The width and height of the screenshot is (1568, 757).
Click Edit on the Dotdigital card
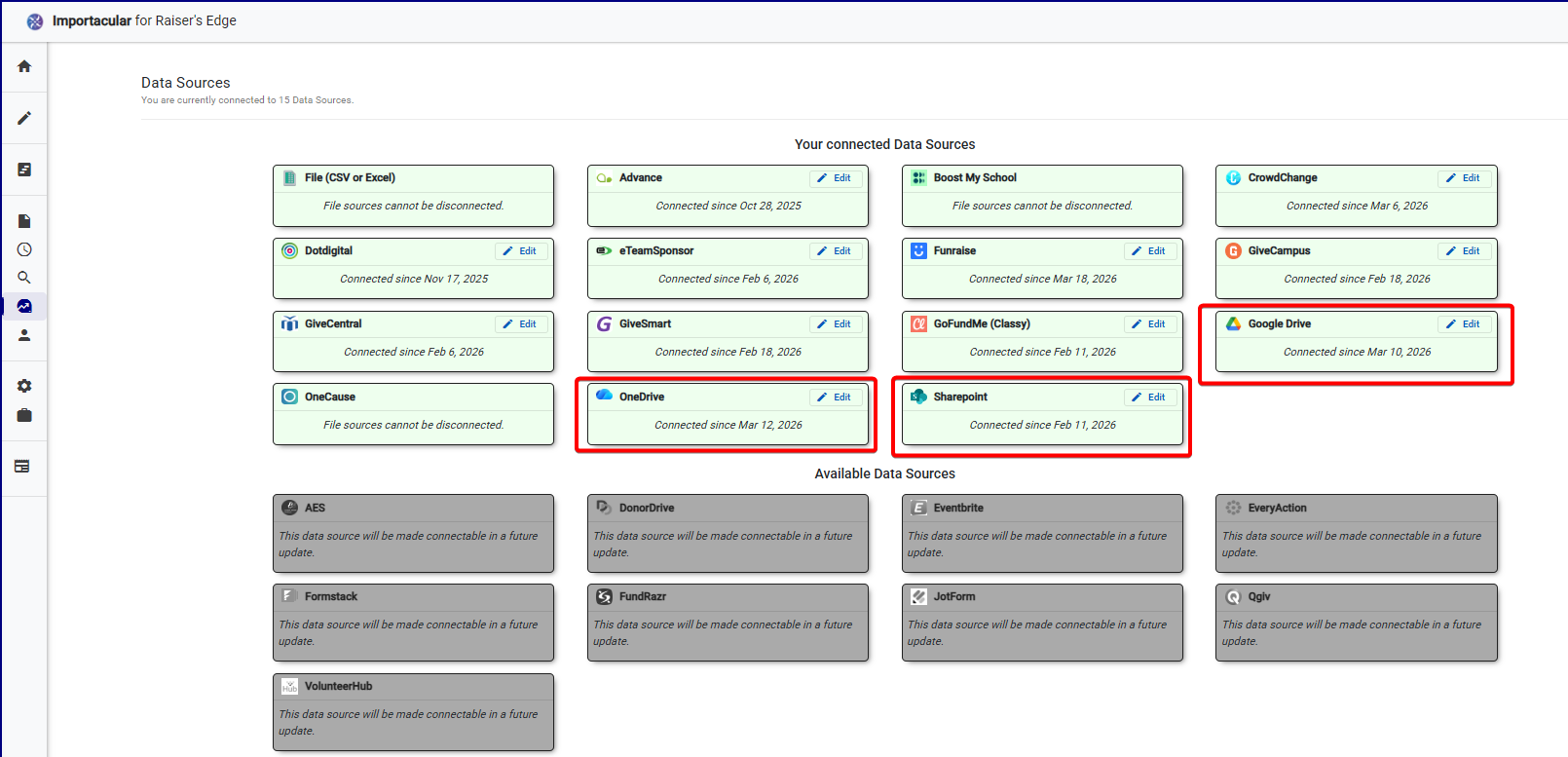coord(520,251)
